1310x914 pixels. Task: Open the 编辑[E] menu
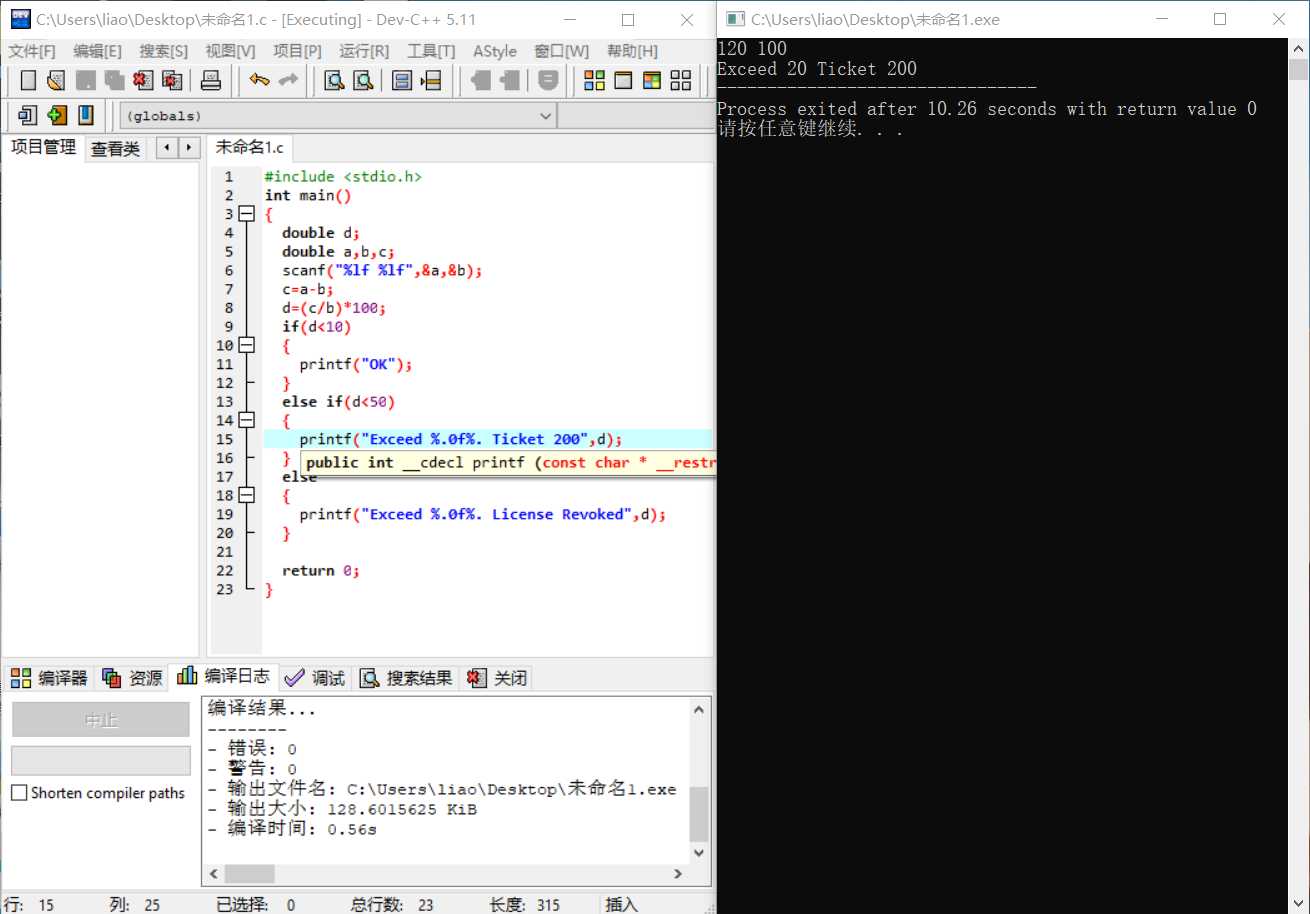point(97,51)
